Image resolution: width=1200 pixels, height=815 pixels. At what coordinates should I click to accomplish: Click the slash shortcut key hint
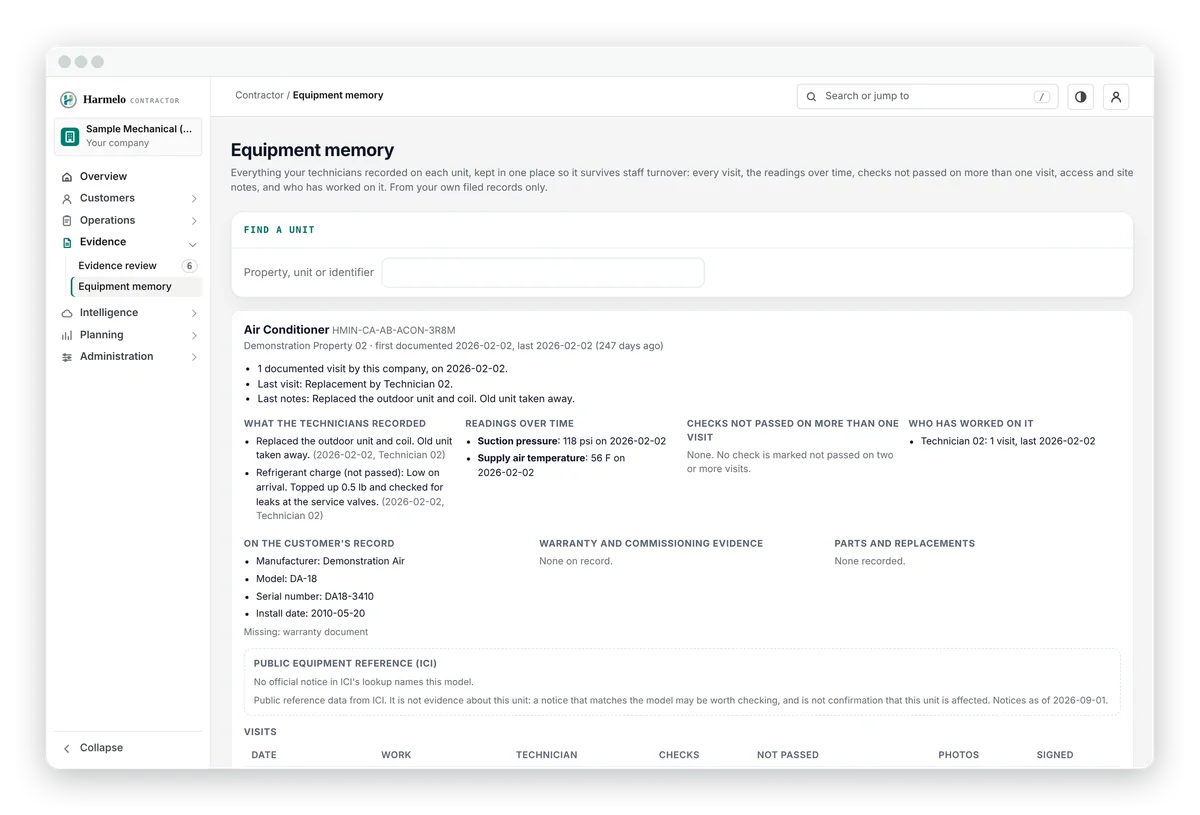1041,97
